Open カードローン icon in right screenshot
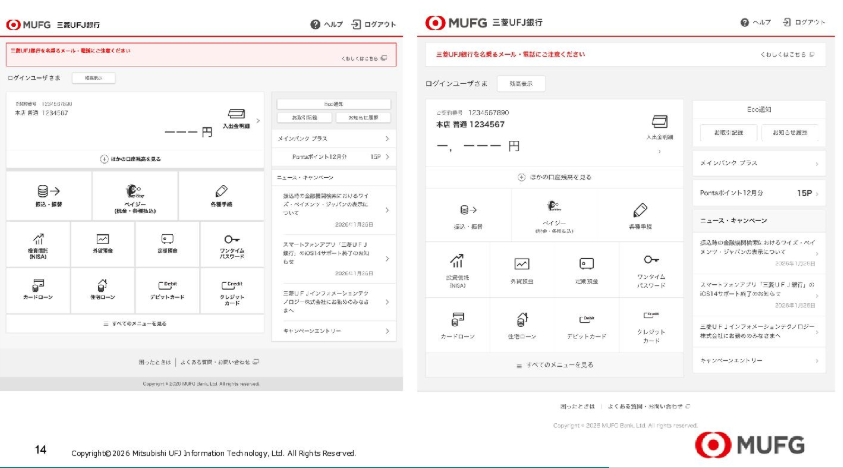The image size is (843, 468). tap(458, 320)
